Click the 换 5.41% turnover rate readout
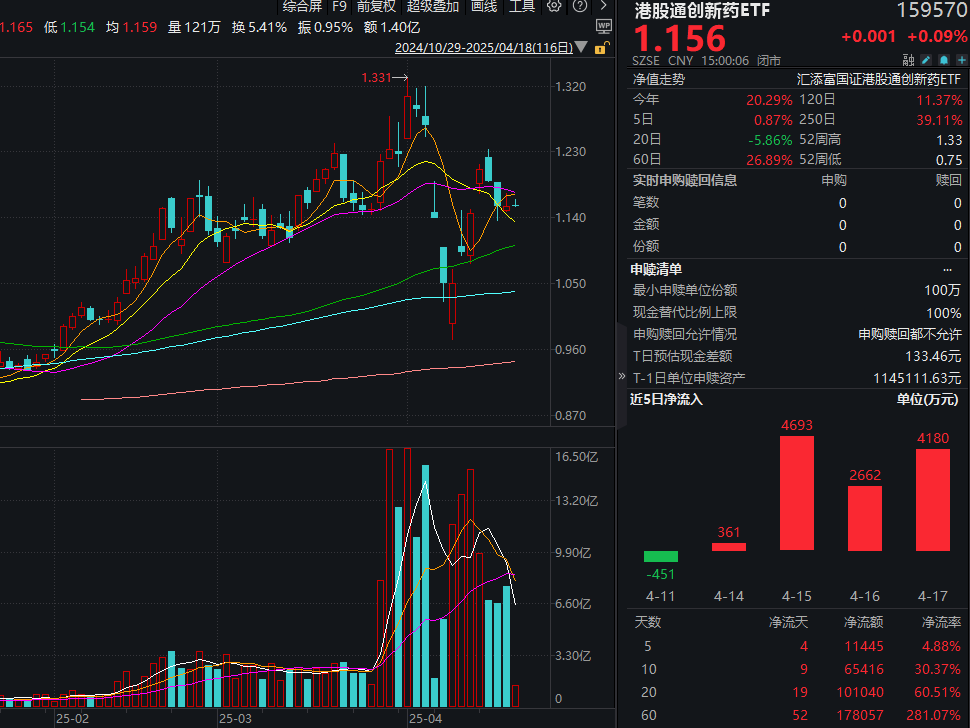Image resolution: width=970 pixels, height=728 pixels. click(259, 27)
